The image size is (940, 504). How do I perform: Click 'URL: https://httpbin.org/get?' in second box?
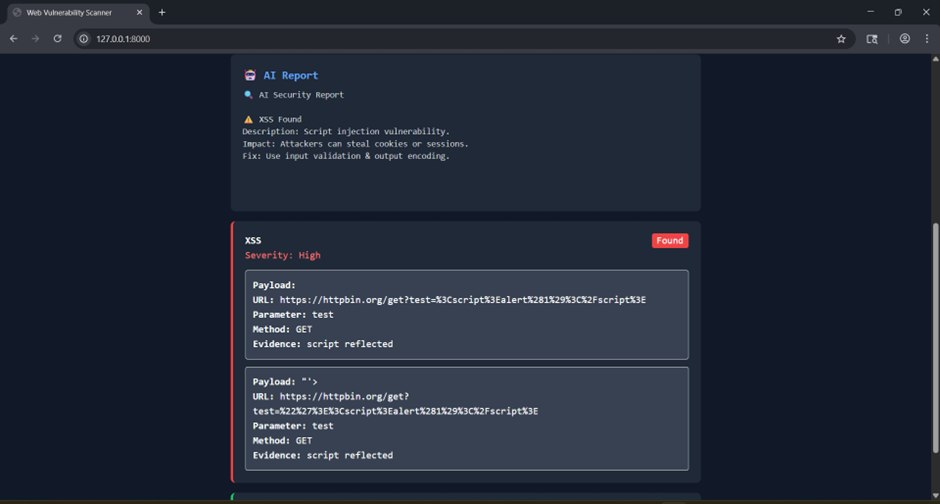coord(330,396)
